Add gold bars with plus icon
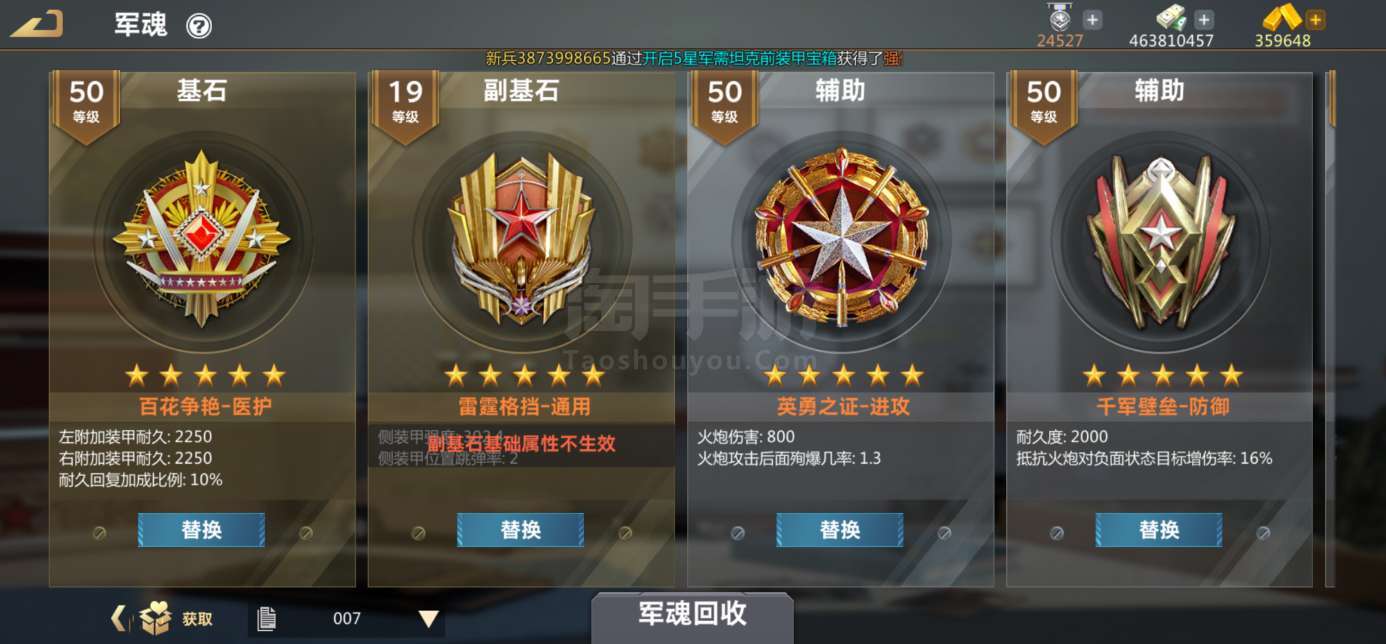Screen dimensions: 1386x644 click(1315, 19)
